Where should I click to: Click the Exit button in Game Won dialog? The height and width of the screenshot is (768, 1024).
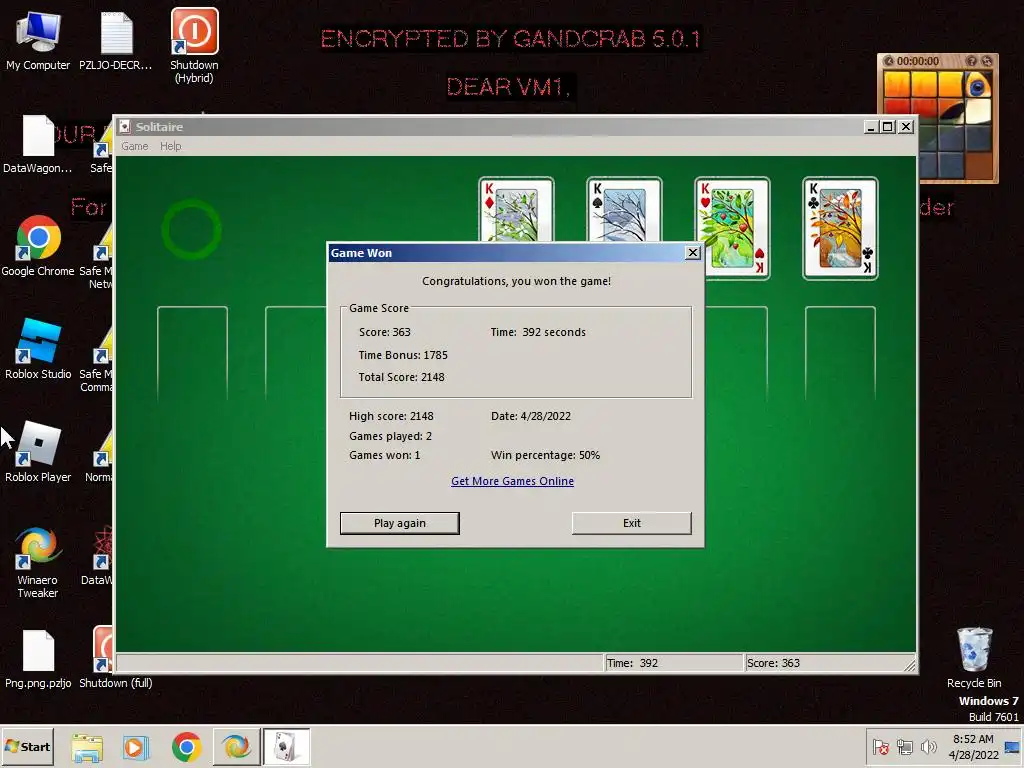[632, 523]
